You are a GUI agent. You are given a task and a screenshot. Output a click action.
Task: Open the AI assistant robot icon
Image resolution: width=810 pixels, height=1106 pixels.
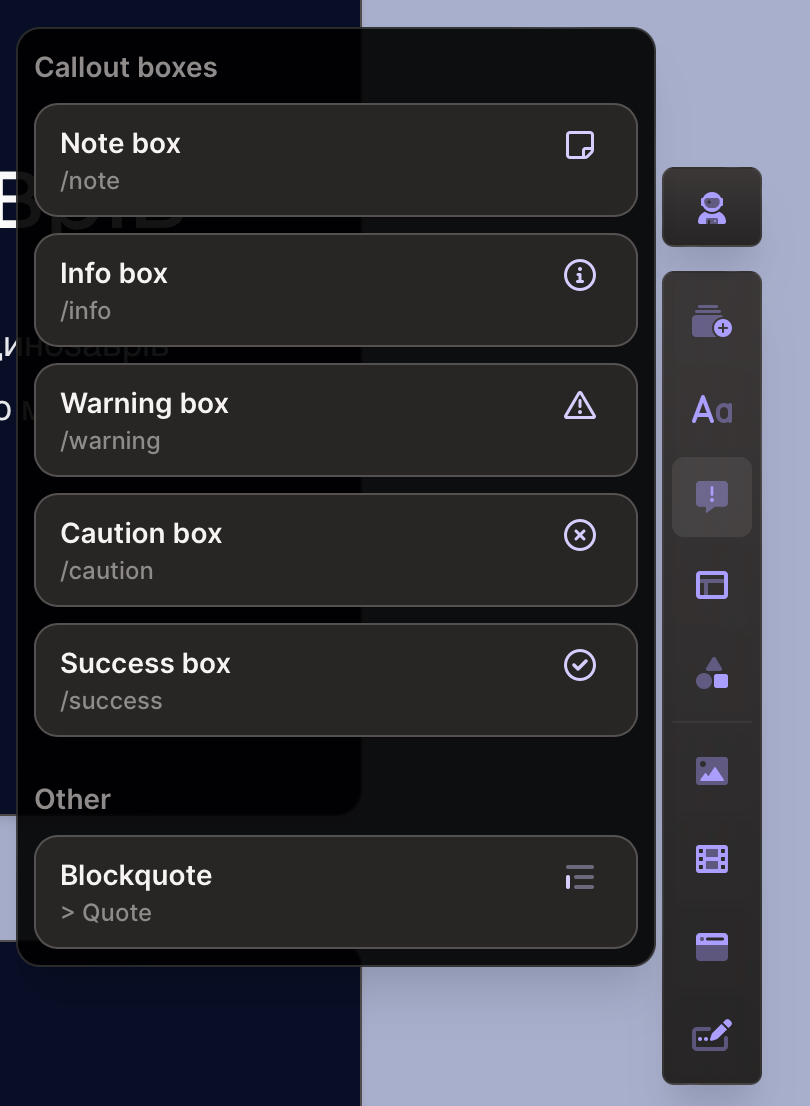click(711, 207)
